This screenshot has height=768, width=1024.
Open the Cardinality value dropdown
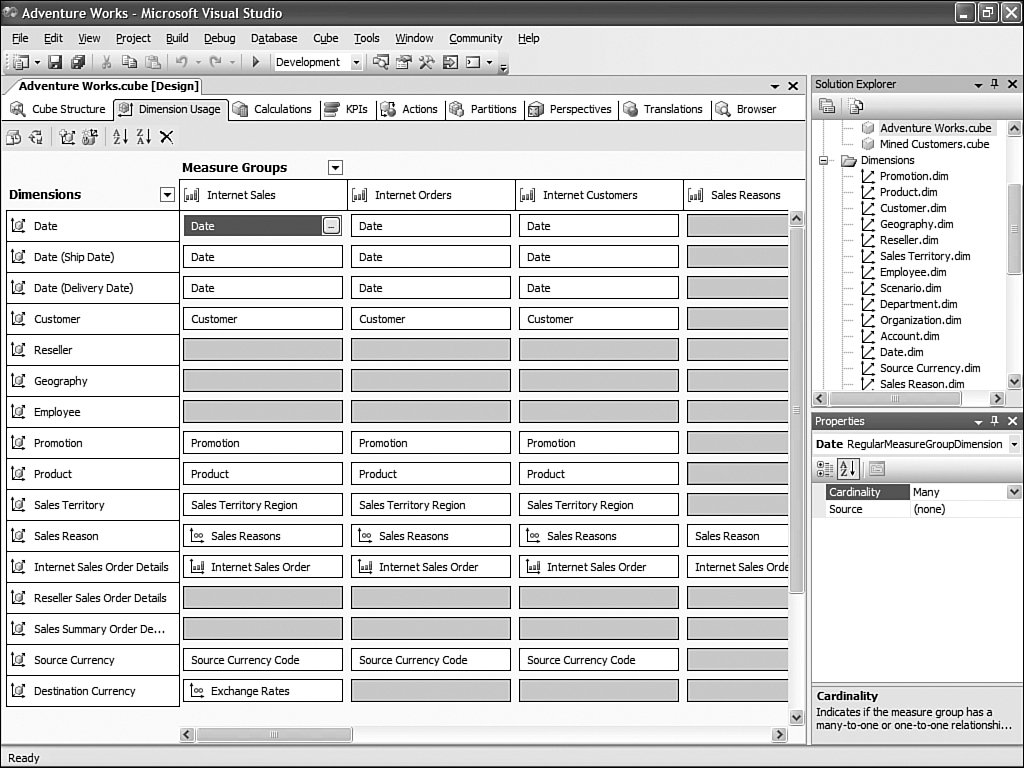coord(1014,492)
